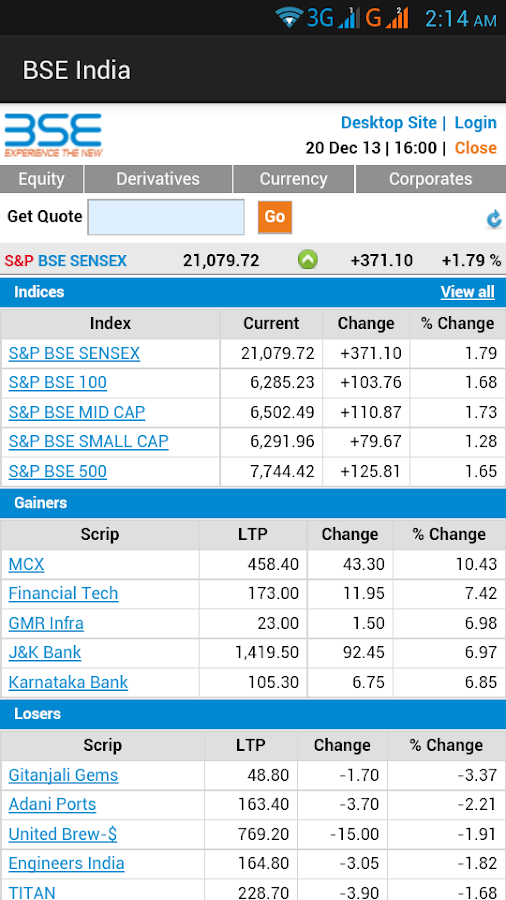Open the Karnataka Bank scrip link

pyautogui.click(x=68, y=682)
